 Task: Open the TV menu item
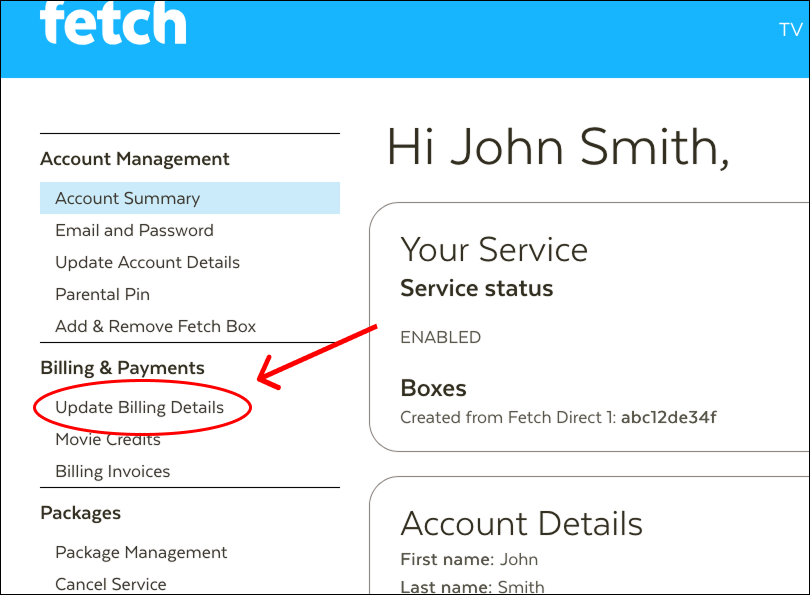[790, 29]
